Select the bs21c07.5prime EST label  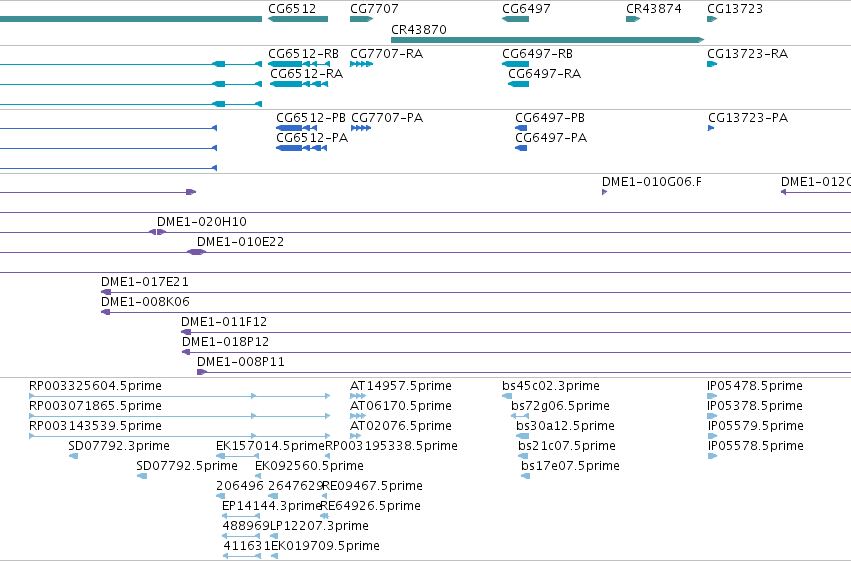pyautogui.click(x=567, y=447)
